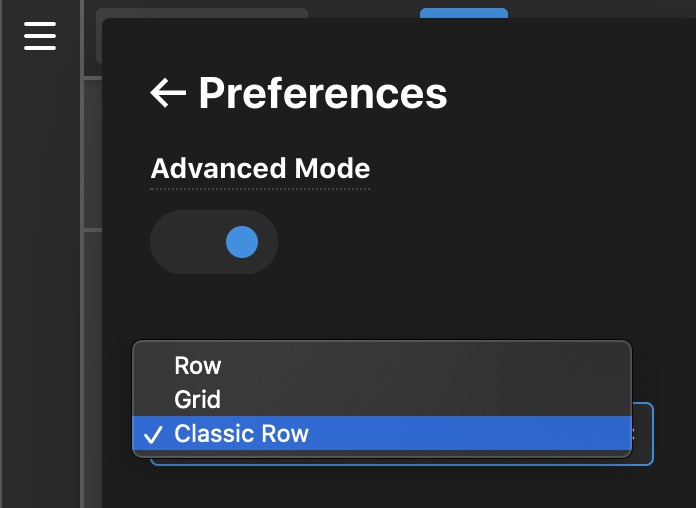Screen dimensions: 696x508
Task: Click the checkmark next to Classic Row
Action: tap(153, 434)
